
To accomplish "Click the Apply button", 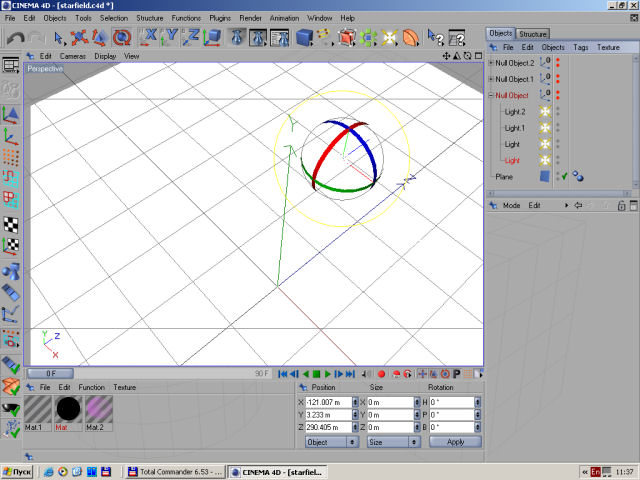I will point(455,441).
